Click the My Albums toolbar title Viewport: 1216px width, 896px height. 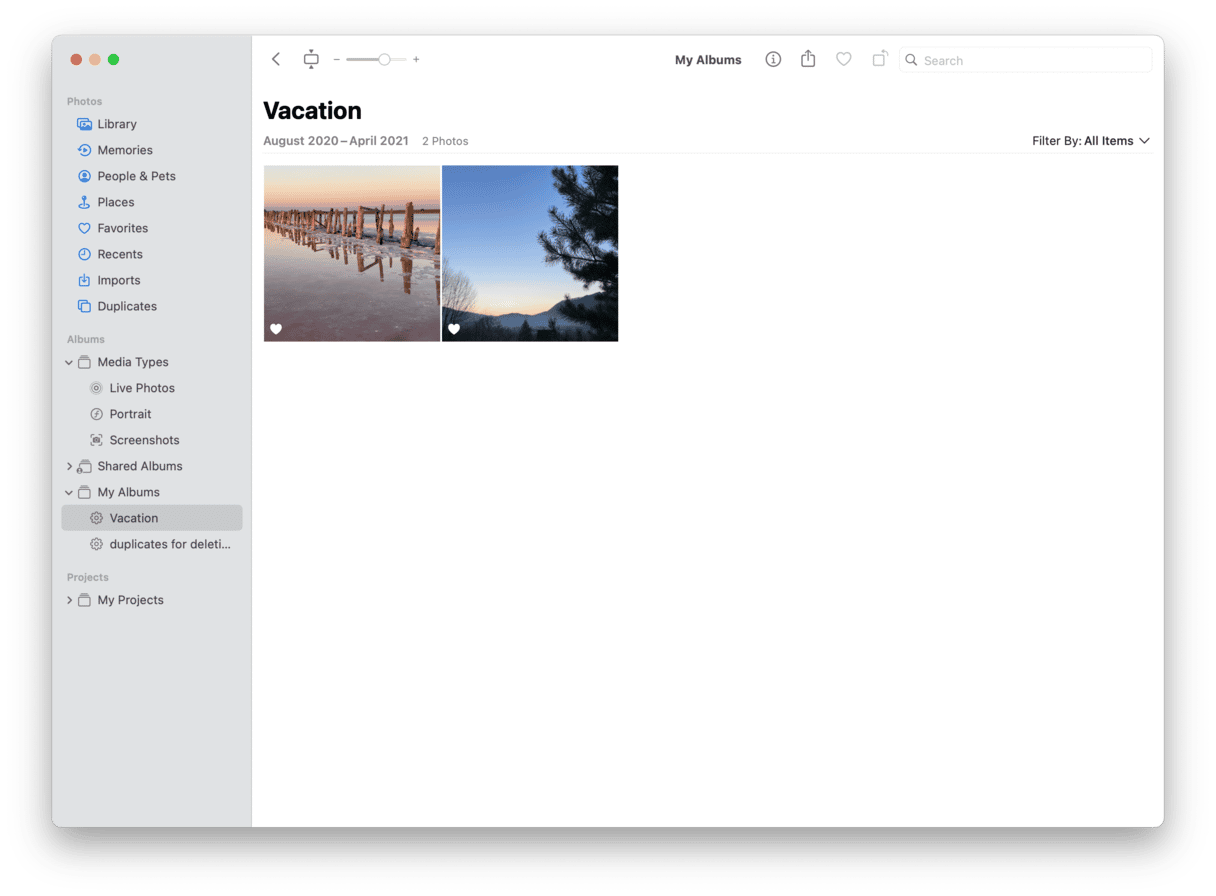tap(708, 60)
